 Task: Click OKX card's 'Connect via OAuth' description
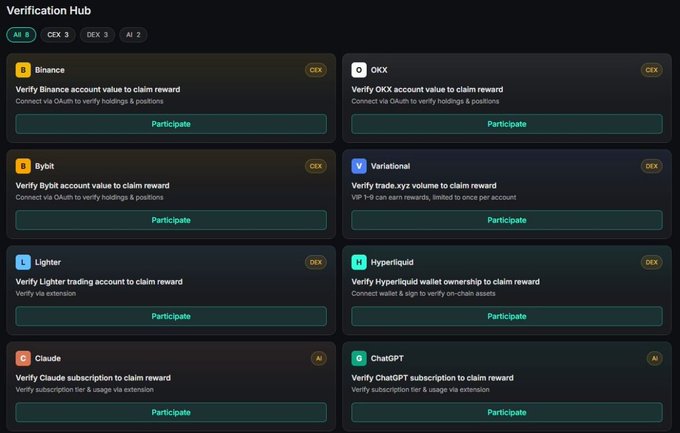pos(425,101)
